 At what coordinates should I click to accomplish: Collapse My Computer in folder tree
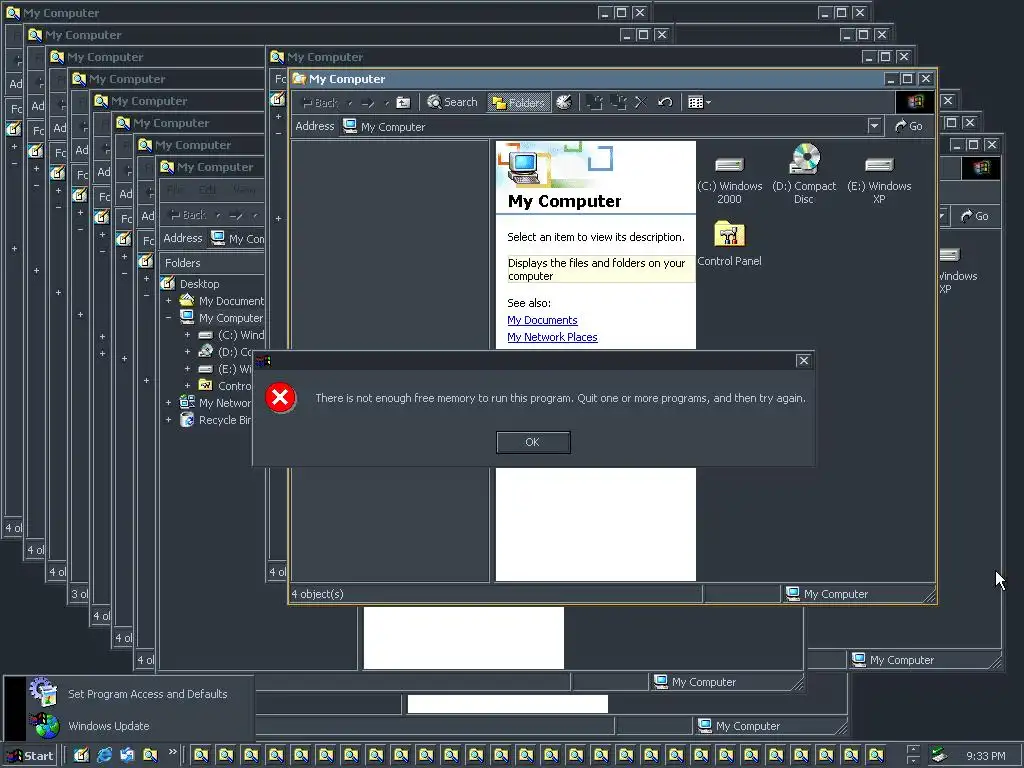tap(168, 318)
